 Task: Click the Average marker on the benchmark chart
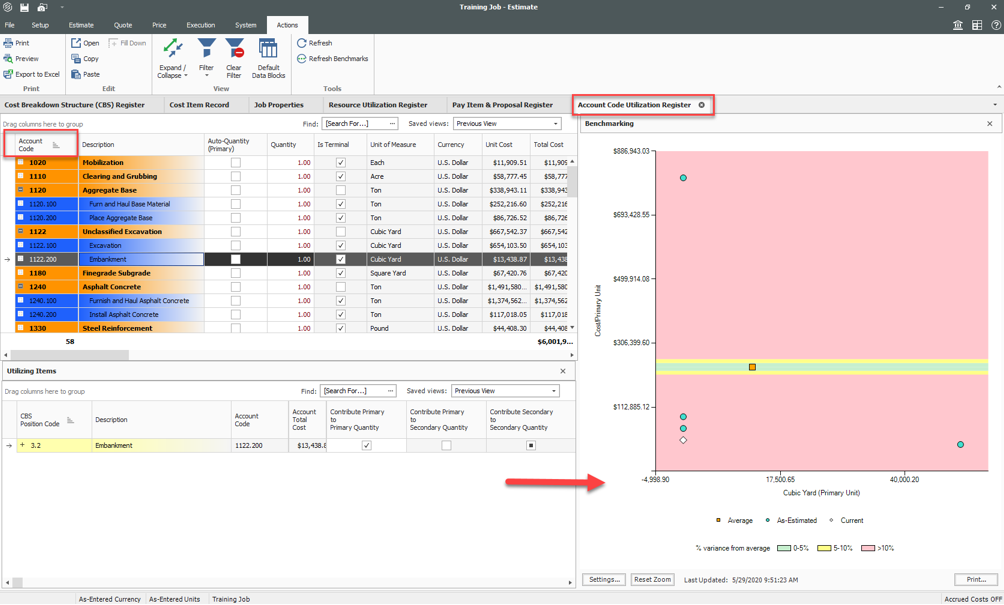[x=751, y=367]
